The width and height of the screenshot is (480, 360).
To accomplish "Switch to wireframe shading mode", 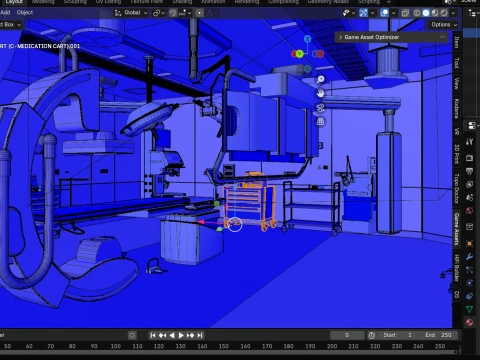I will [417, 13].
